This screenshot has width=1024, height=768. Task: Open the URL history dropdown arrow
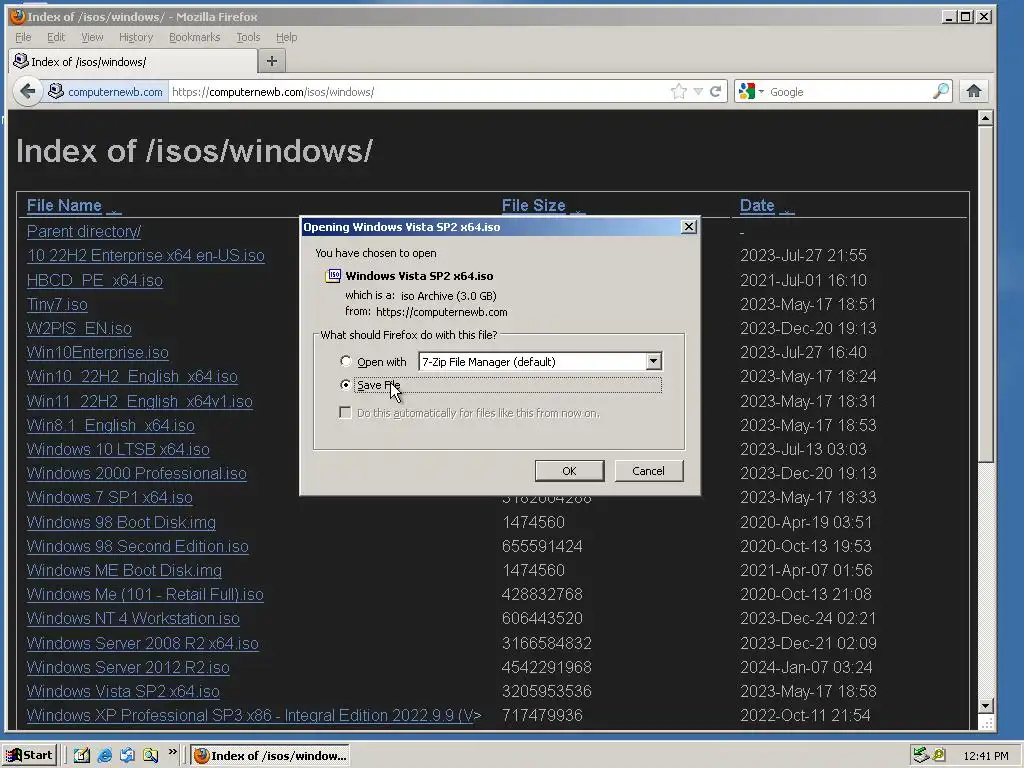click(698, 91)
